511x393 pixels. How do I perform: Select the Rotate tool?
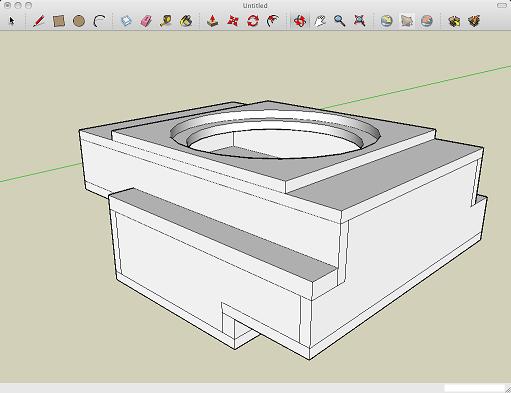pyautogui.click(x=253, y=21)
